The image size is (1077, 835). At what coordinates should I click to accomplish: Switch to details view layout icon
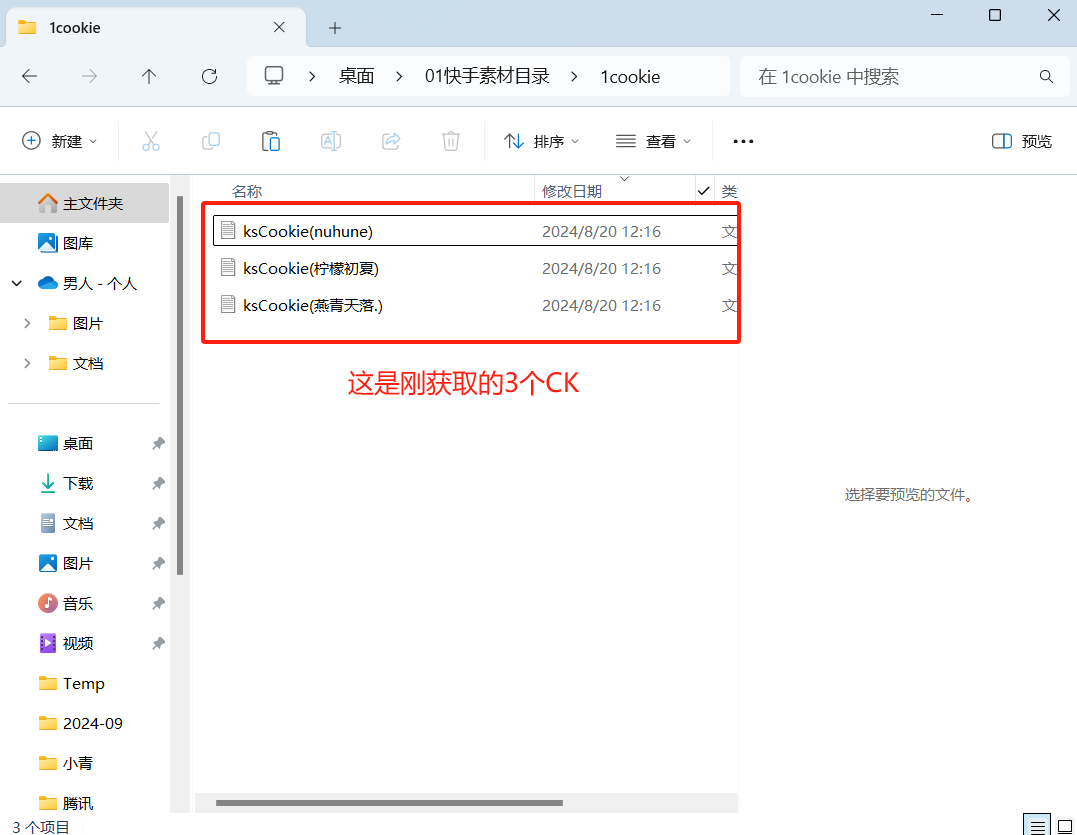[1037, 826]
